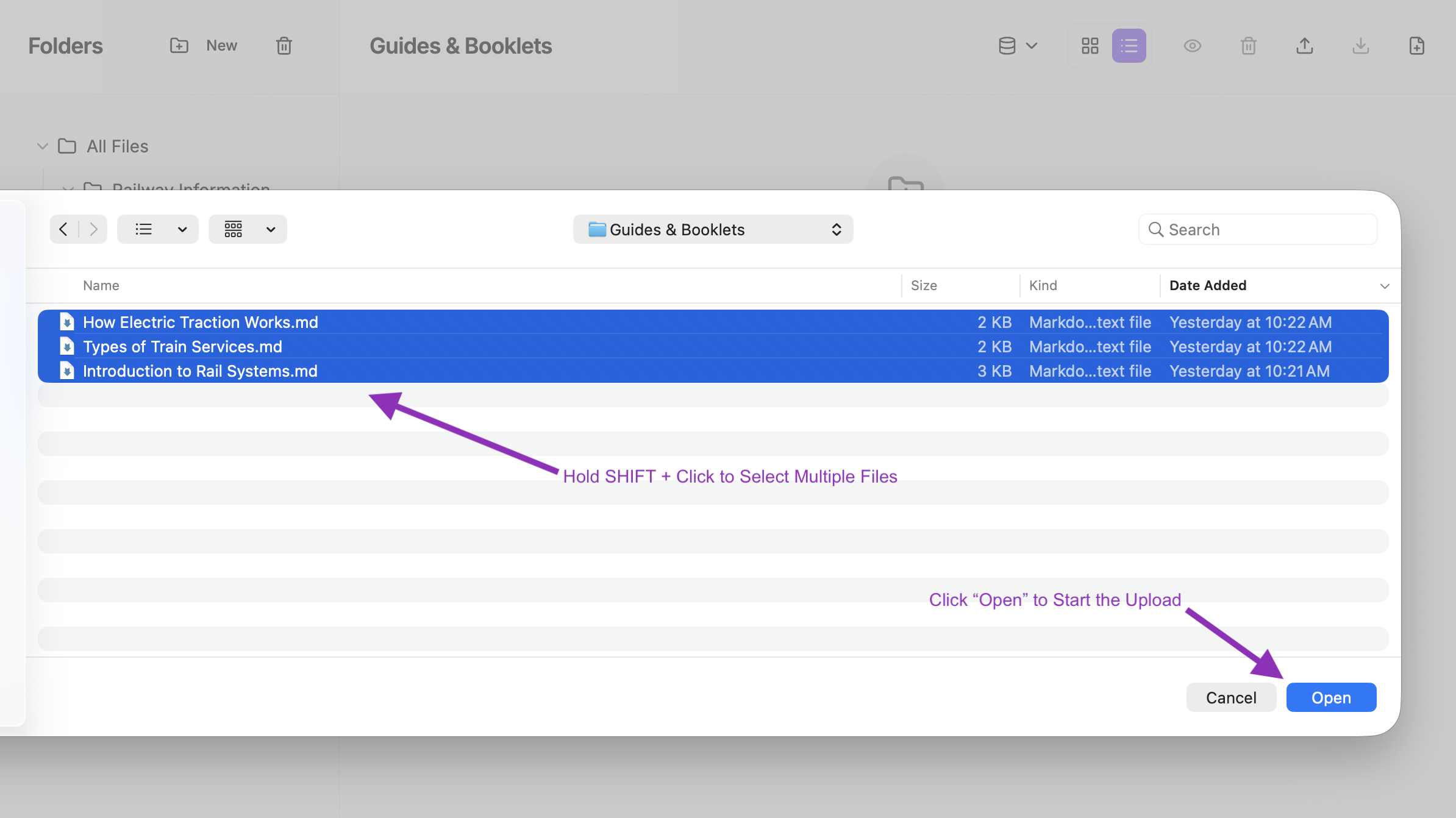Click Open to start the upload
Screen dimensions: 1456x818
point(1330,697)
